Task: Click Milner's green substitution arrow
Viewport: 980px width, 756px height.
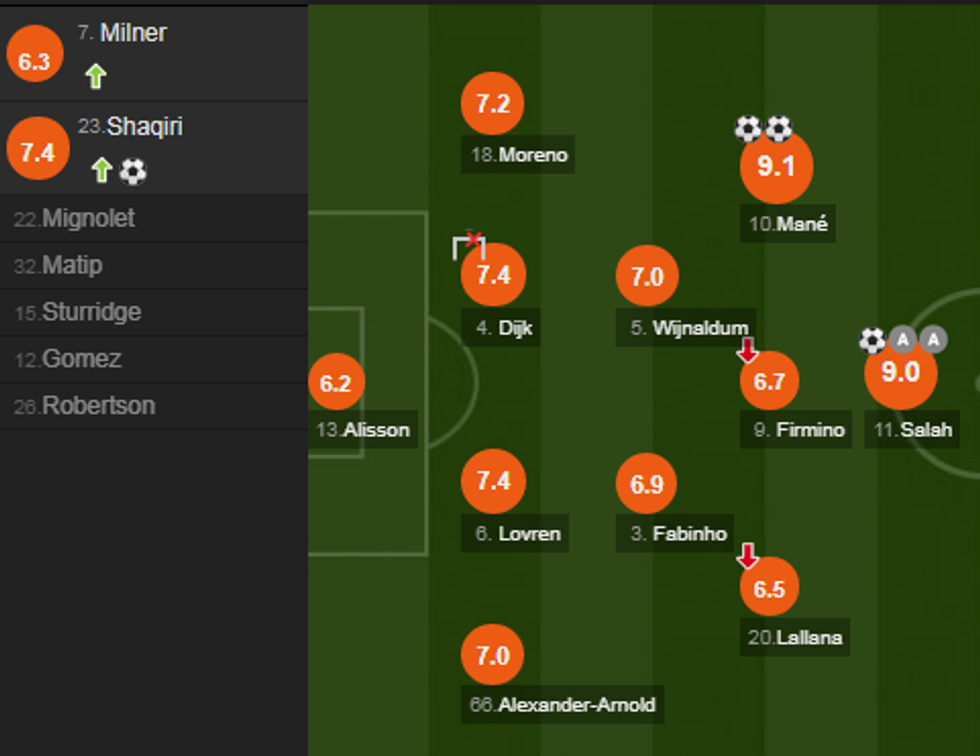Action: [95, 77]
